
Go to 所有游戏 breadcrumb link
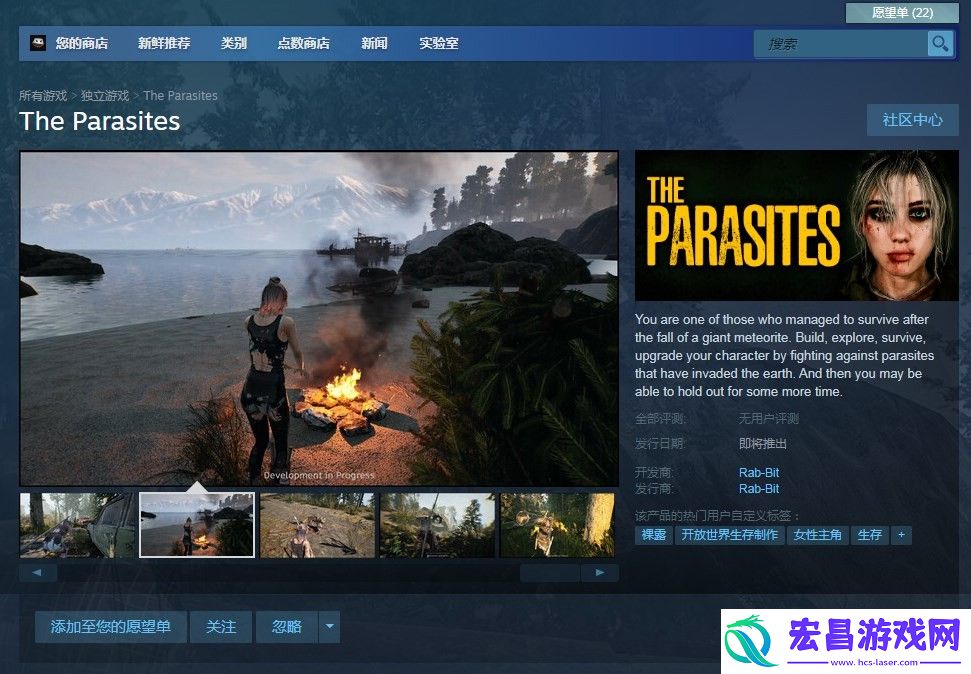click(43, 95)
